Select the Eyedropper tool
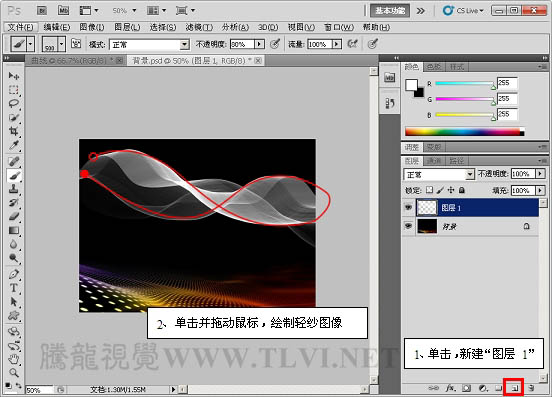Image resolution: width=552 pixels, height=397 pixels. 14,145
